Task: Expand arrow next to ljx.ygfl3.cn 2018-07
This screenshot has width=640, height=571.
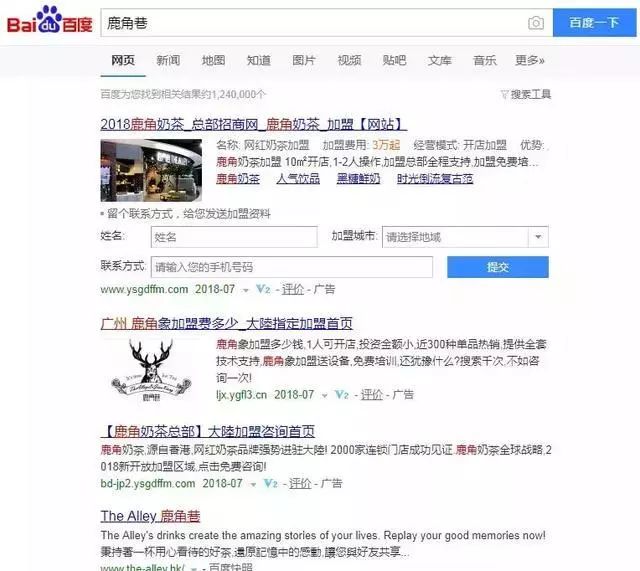Action: coord(324,395)
